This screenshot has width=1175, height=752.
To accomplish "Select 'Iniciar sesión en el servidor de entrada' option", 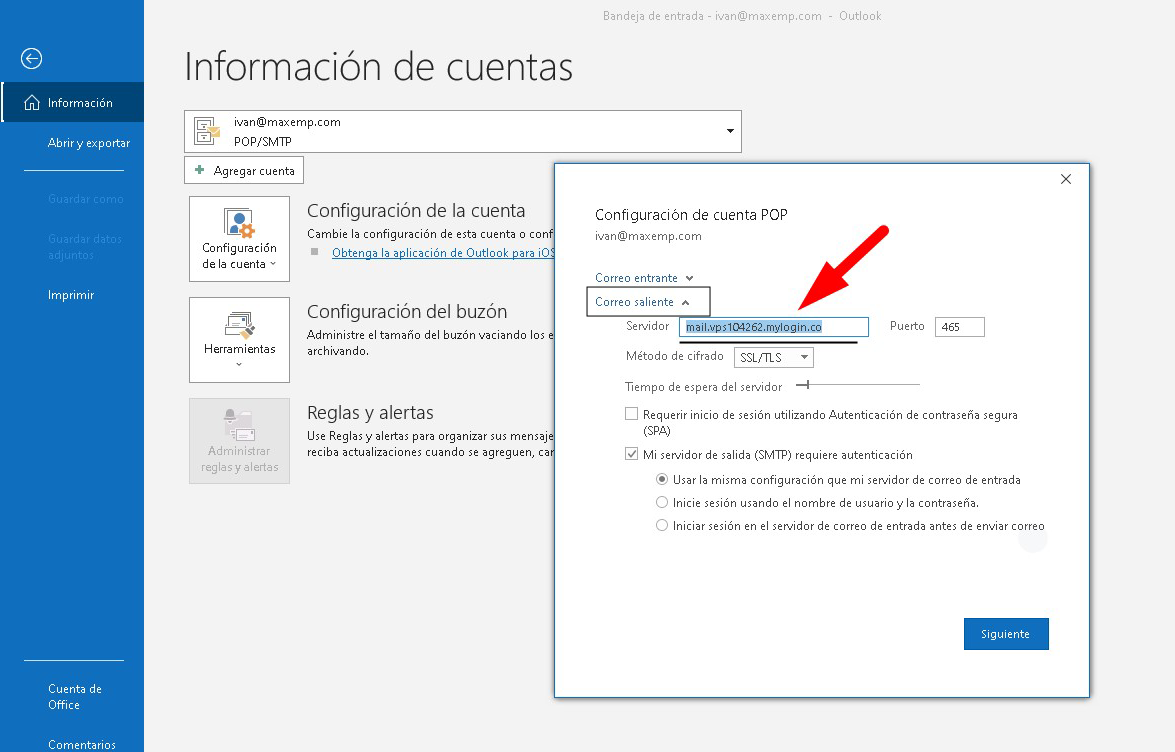I will (662, 526).
